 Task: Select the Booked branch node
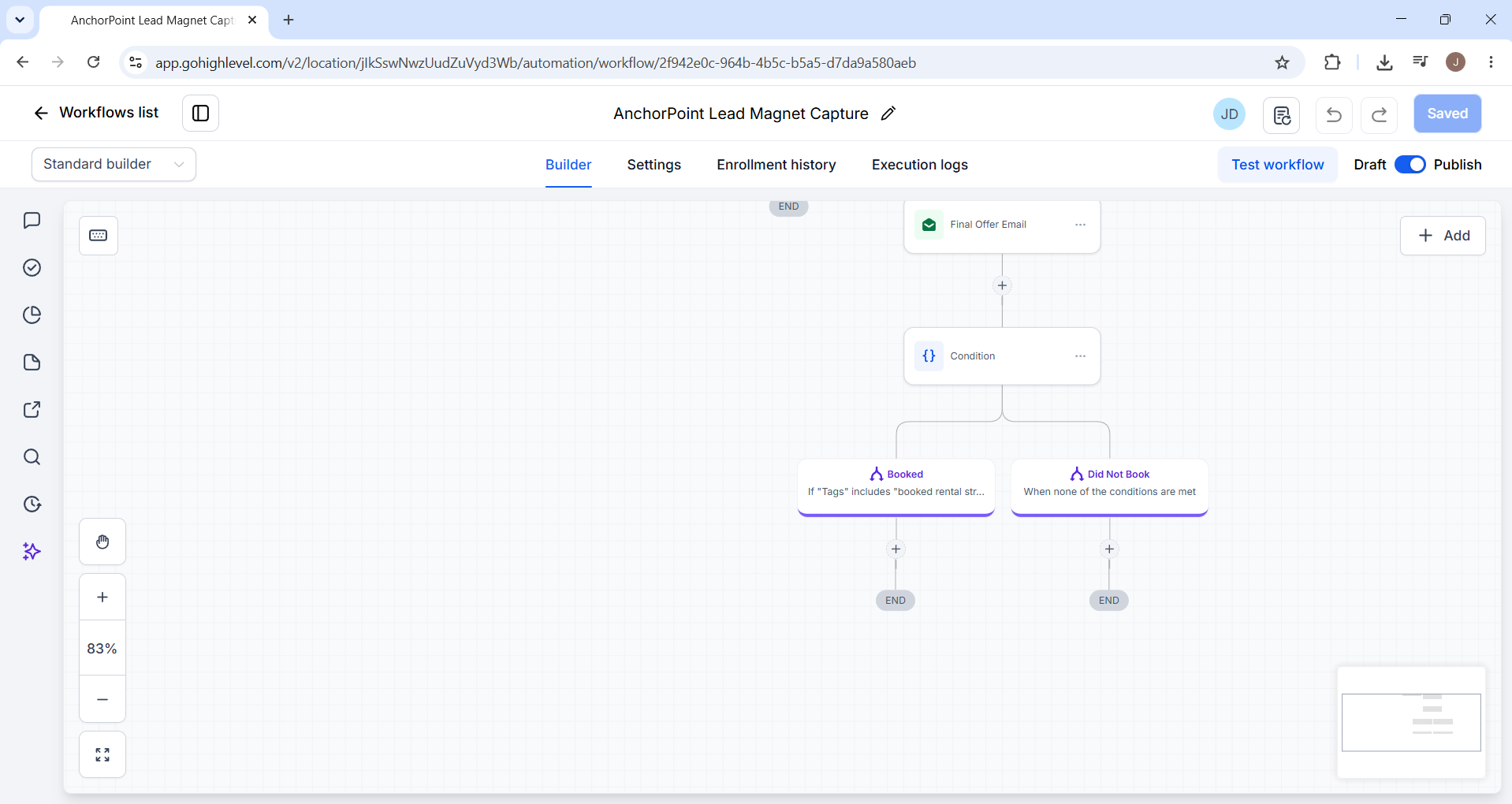[896, 487]
